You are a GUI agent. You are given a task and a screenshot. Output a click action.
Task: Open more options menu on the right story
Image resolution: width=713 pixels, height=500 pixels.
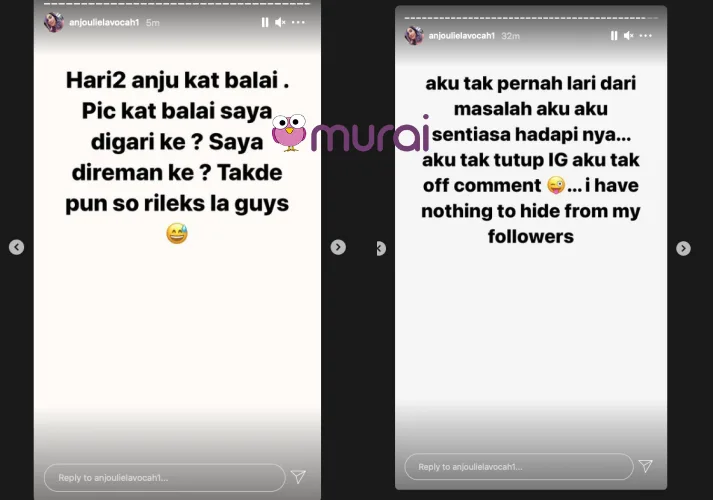coord(646,35)
